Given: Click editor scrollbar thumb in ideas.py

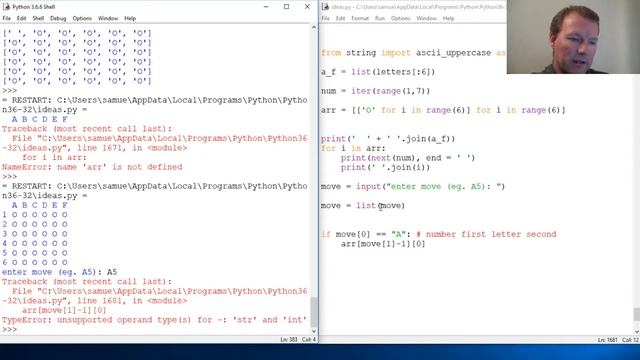Looking at the screenshot, I should tap(637, 314).
